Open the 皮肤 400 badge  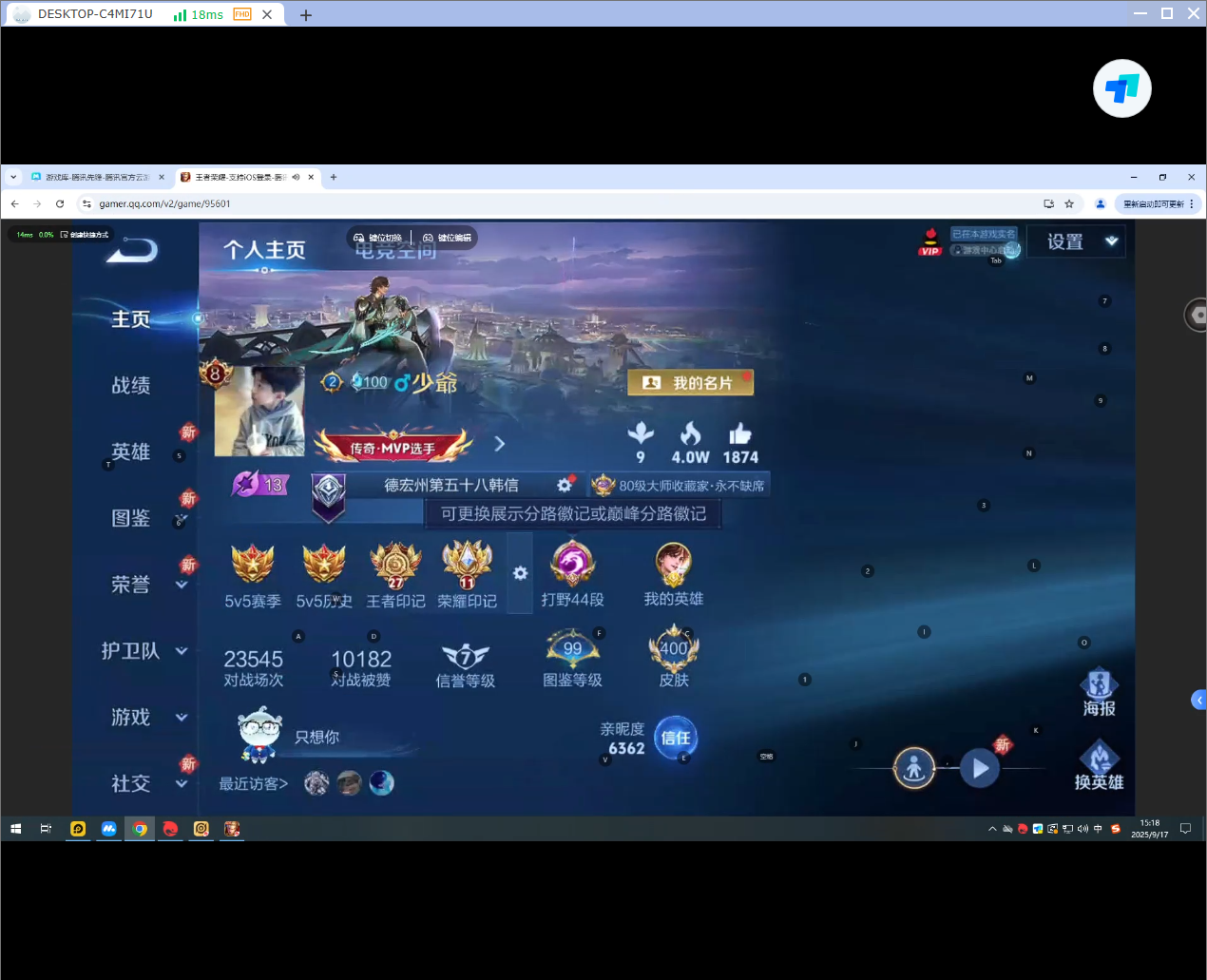(674, 648)
